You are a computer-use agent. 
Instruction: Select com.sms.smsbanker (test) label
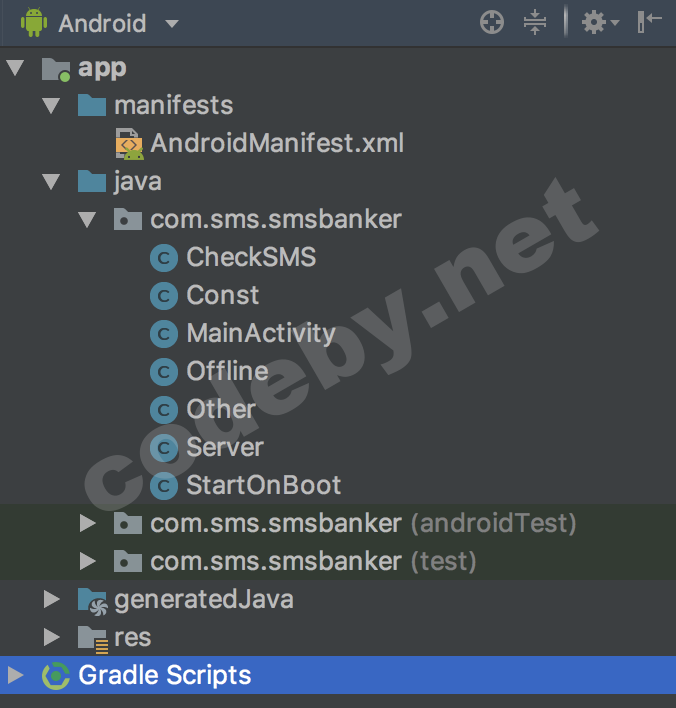(313, 561)
